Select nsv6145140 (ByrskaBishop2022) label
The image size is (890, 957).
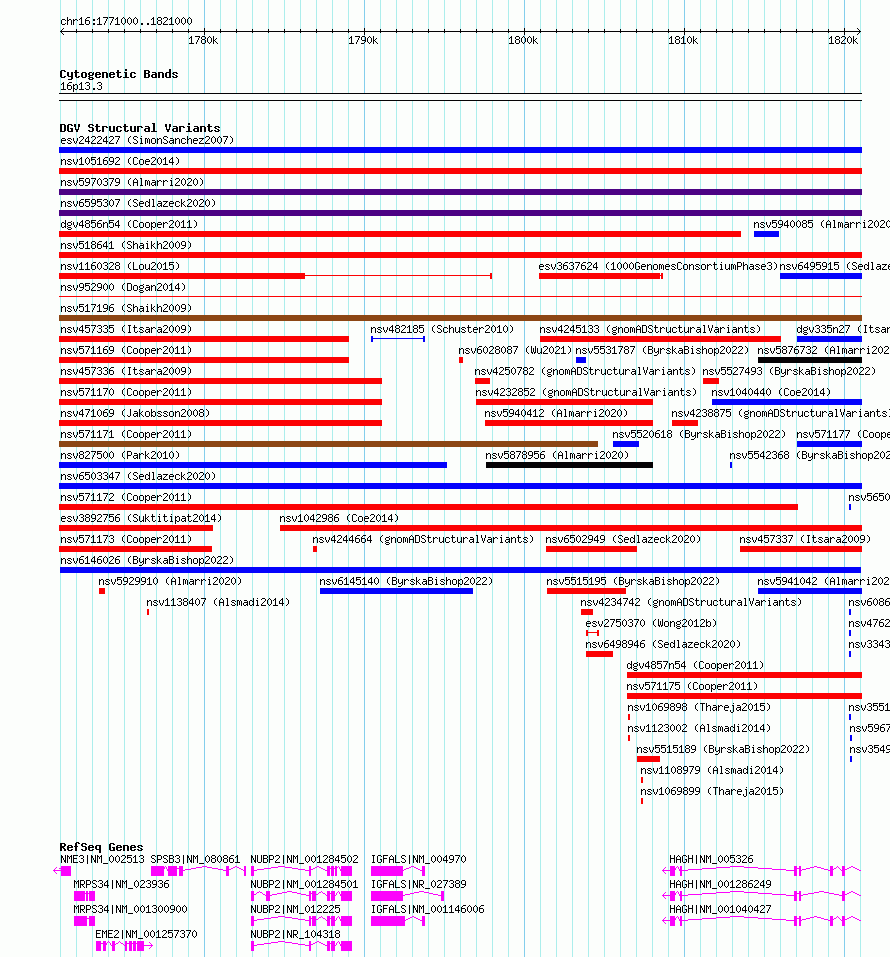[406, 582]
